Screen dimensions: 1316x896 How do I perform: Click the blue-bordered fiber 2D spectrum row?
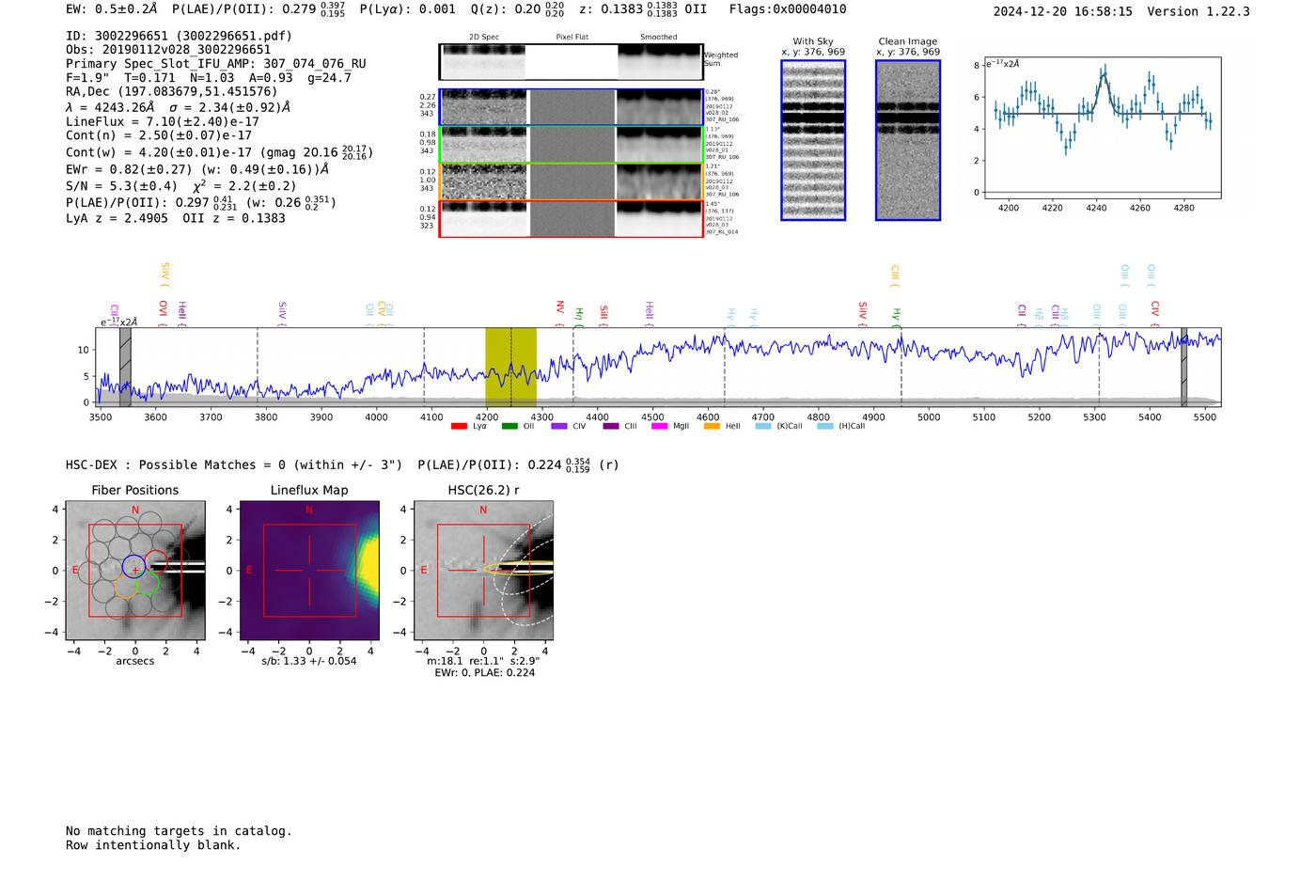[x=572, y=107]
